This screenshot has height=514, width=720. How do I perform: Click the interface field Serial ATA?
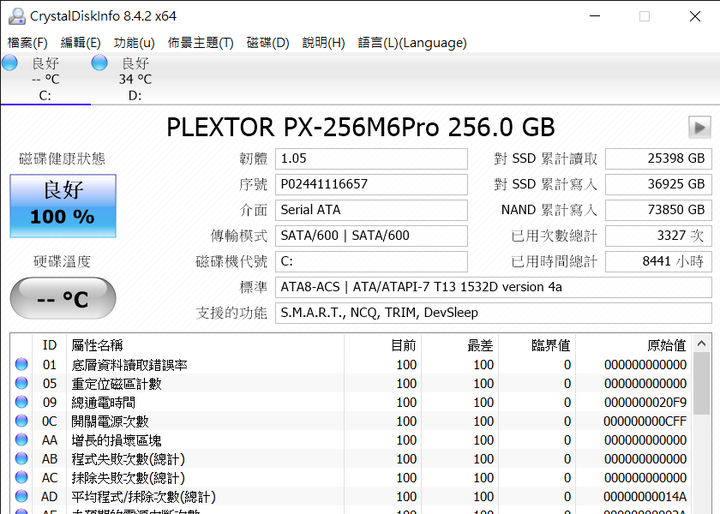coord(371,210)
